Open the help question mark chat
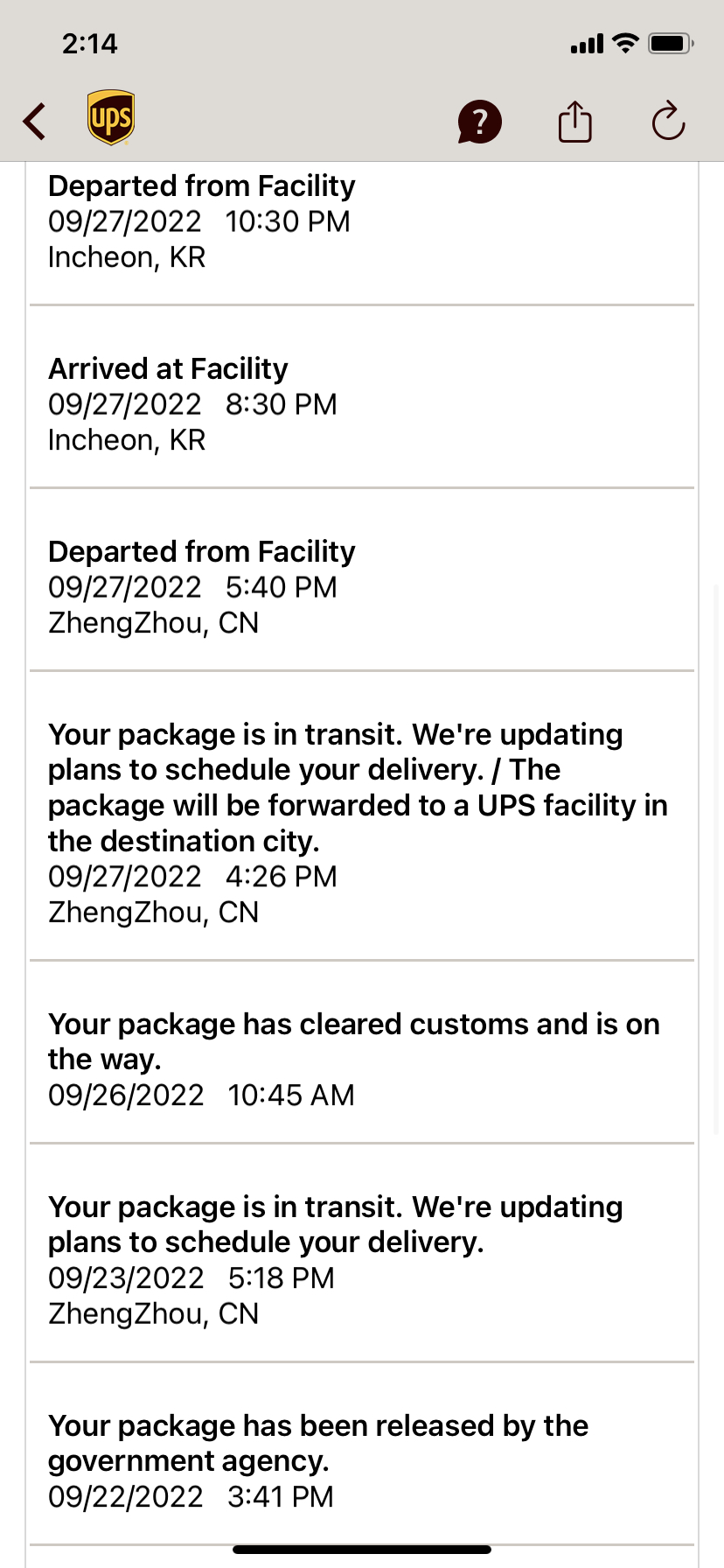This screenshot has width=724, height=1568. (x=479, y=121)
